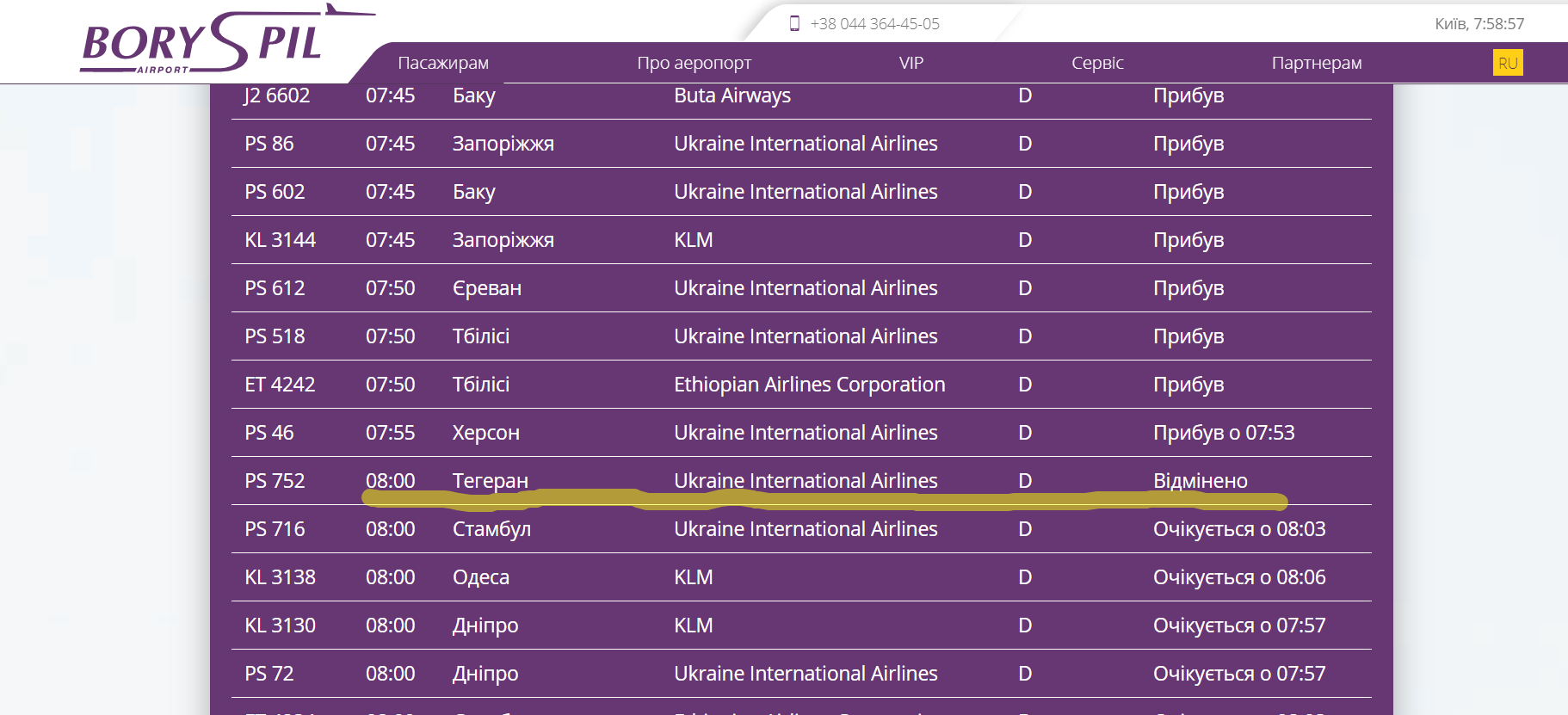Click flight PS 46 from Херсон

point(269,433)
